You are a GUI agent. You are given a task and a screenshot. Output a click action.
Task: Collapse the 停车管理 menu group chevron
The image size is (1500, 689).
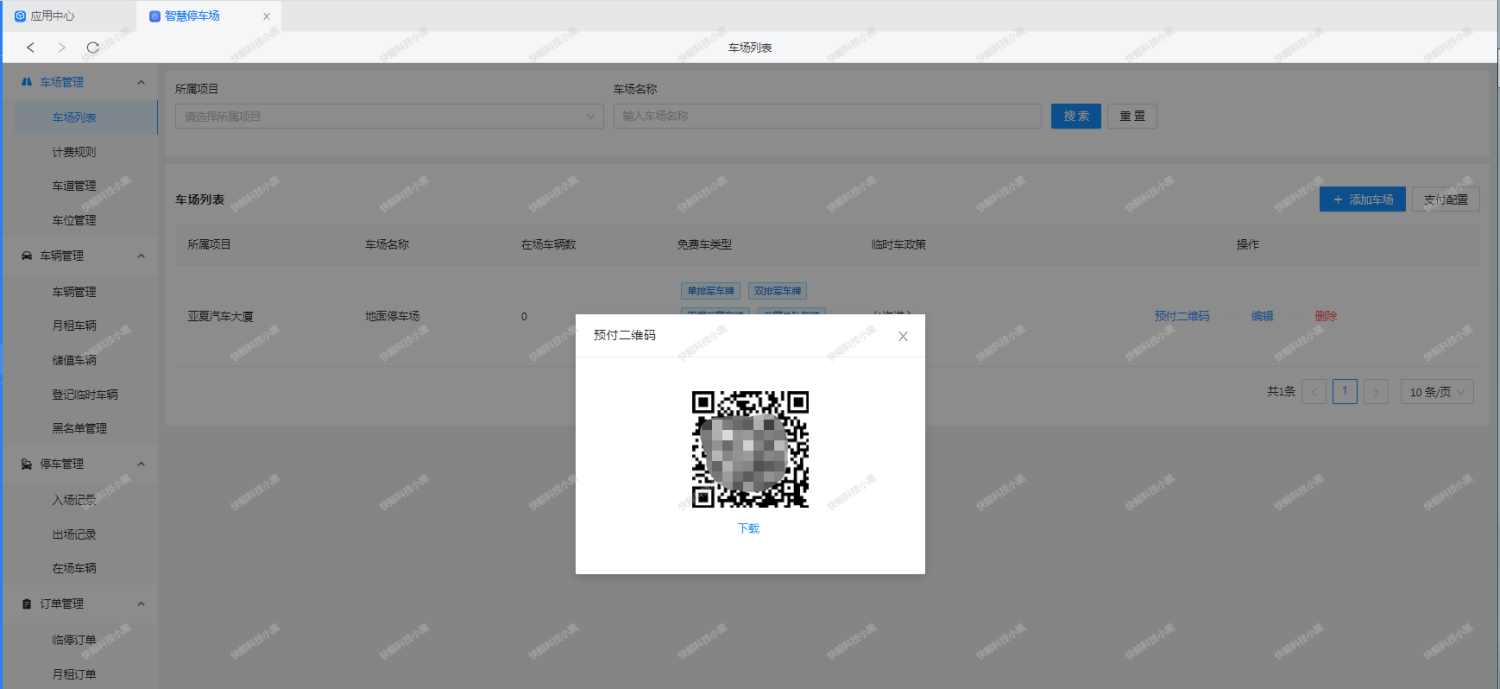click(141, 464)
